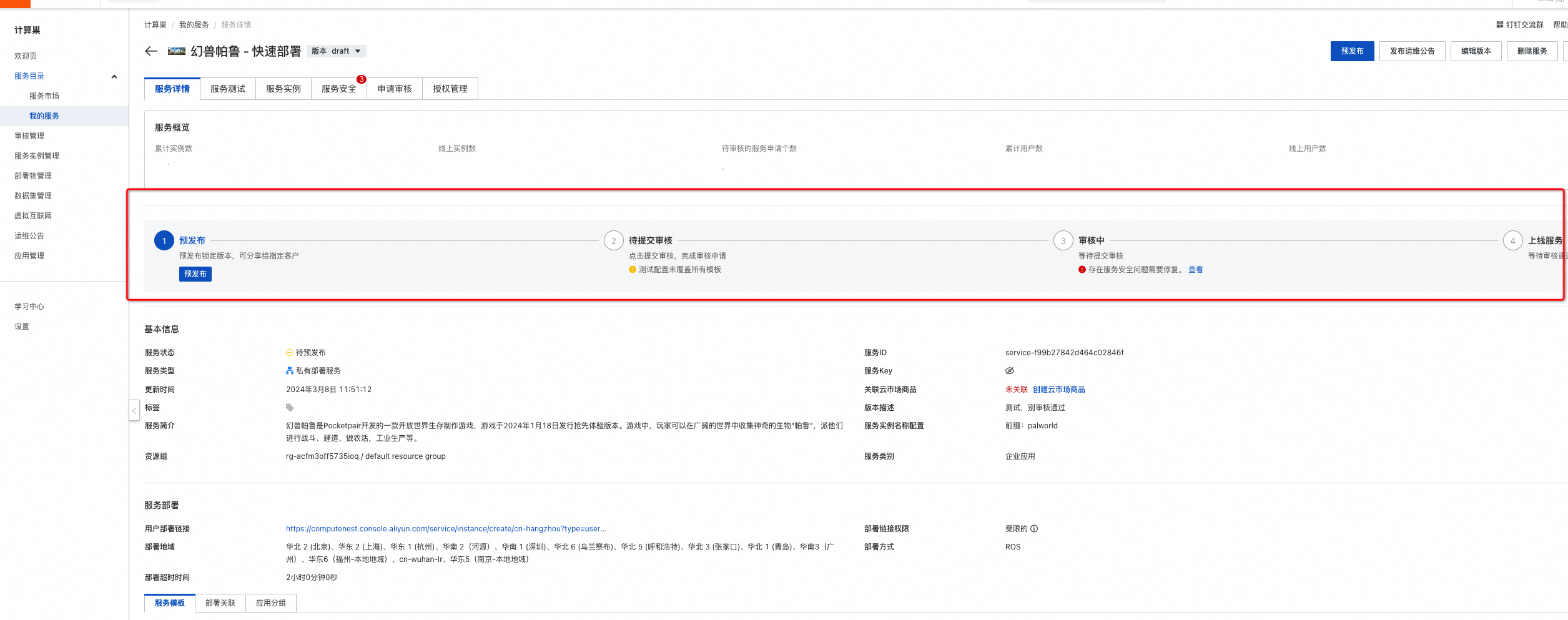Click the 发布运维公告 button
Viewport: 1568px width, 620px height.
[1412, 51]
